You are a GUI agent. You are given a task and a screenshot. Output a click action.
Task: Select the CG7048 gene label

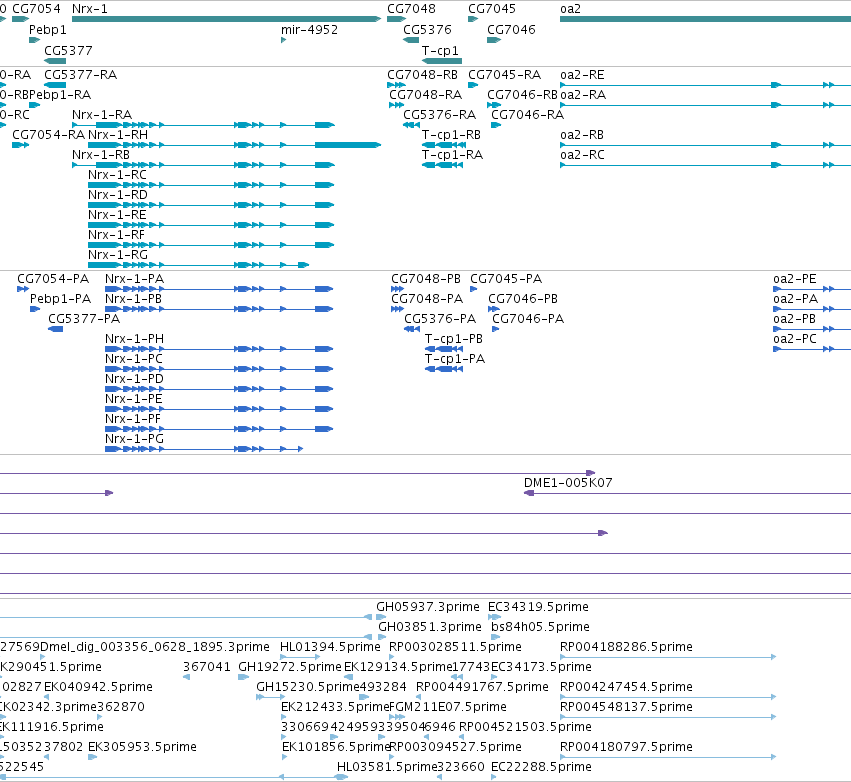[x=411, y=9]
